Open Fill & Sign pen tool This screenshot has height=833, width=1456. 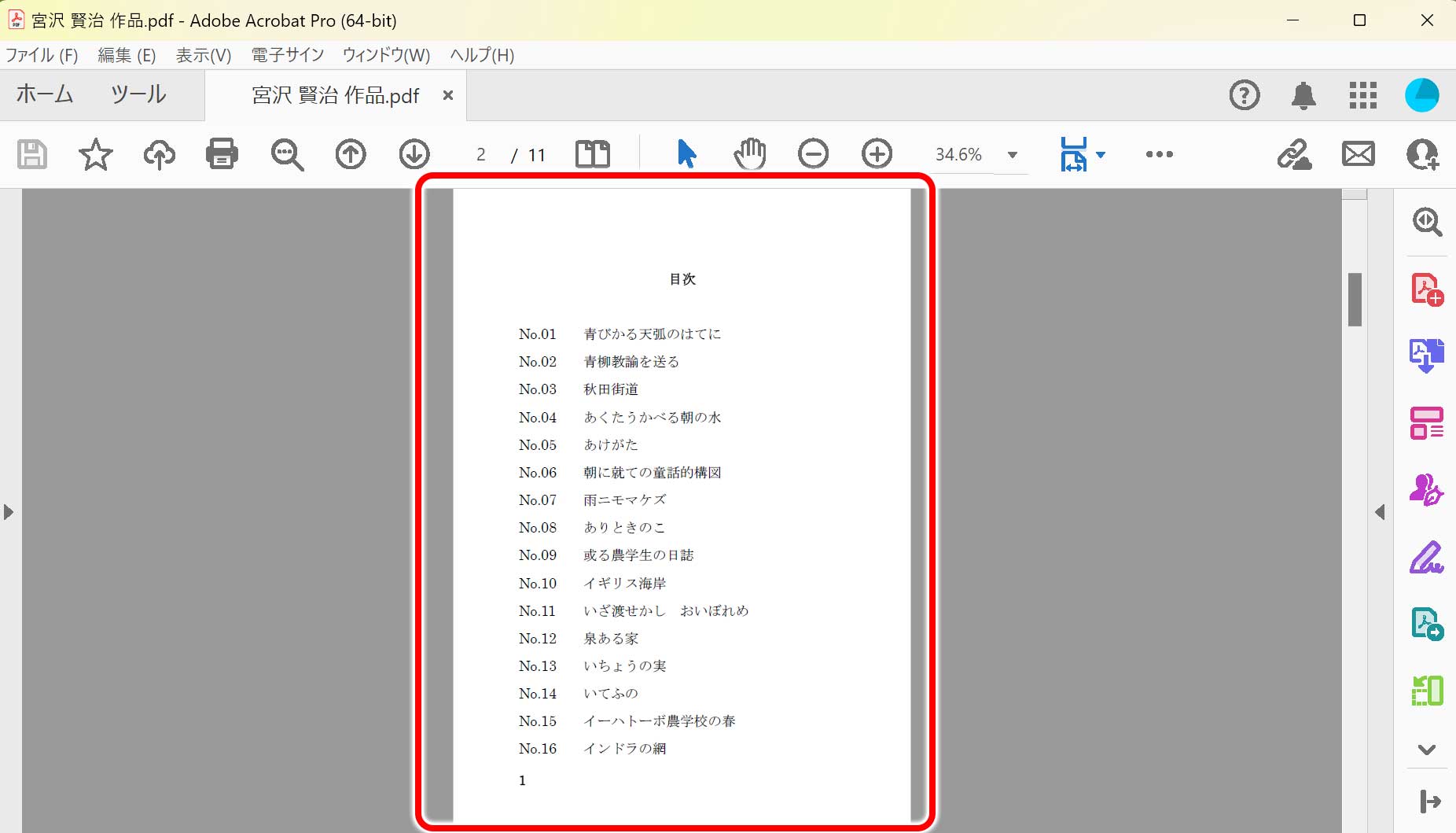point(1427,558)
